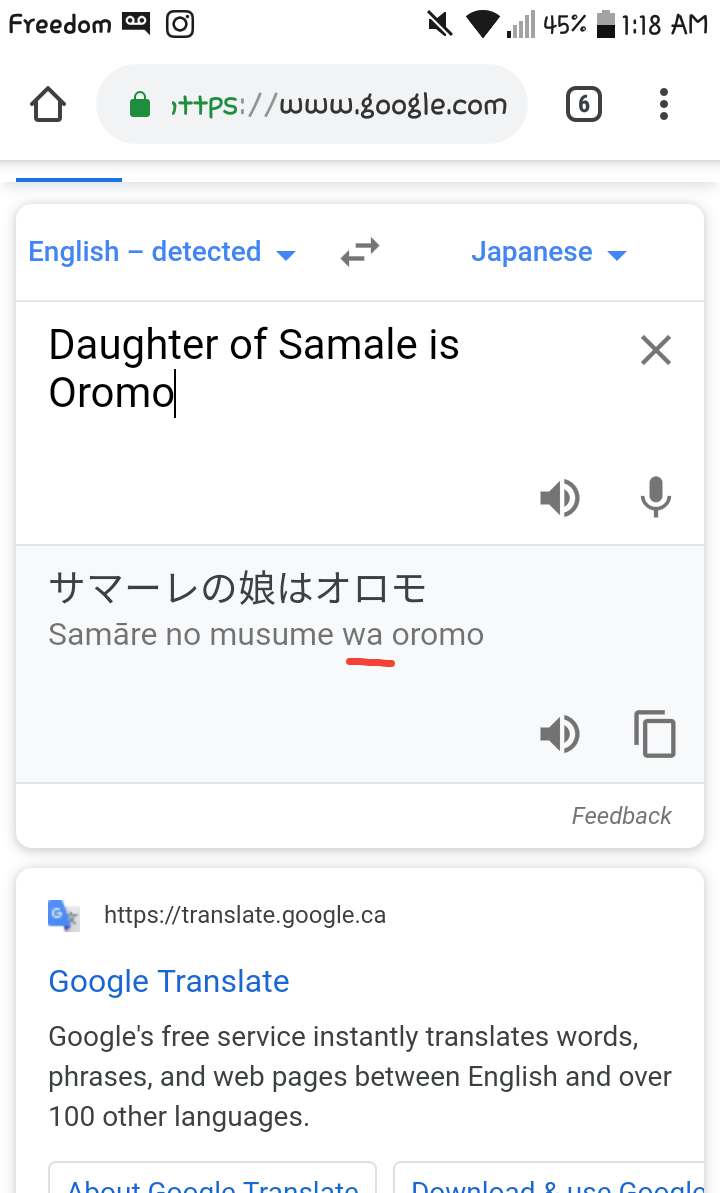Start voice input with the microphone
720x1193 pixels.
coord(655,497)
